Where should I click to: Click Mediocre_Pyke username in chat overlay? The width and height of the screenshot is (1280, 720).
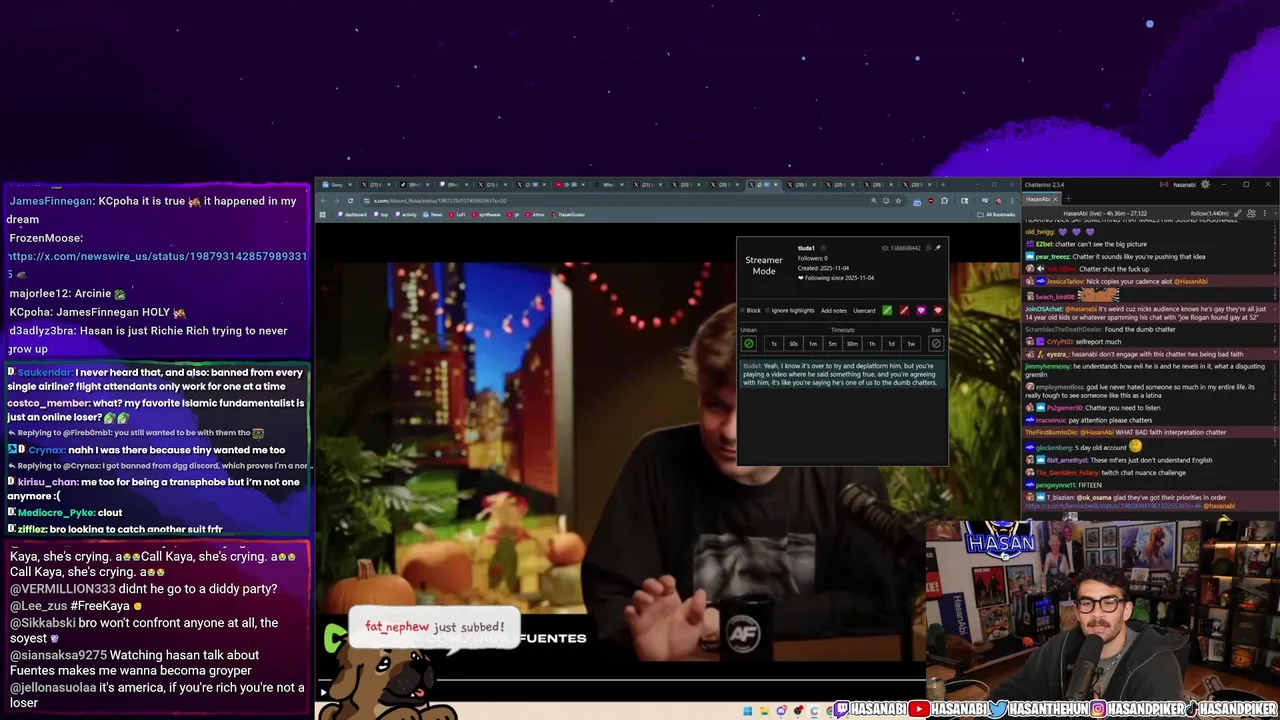[55, 513]
